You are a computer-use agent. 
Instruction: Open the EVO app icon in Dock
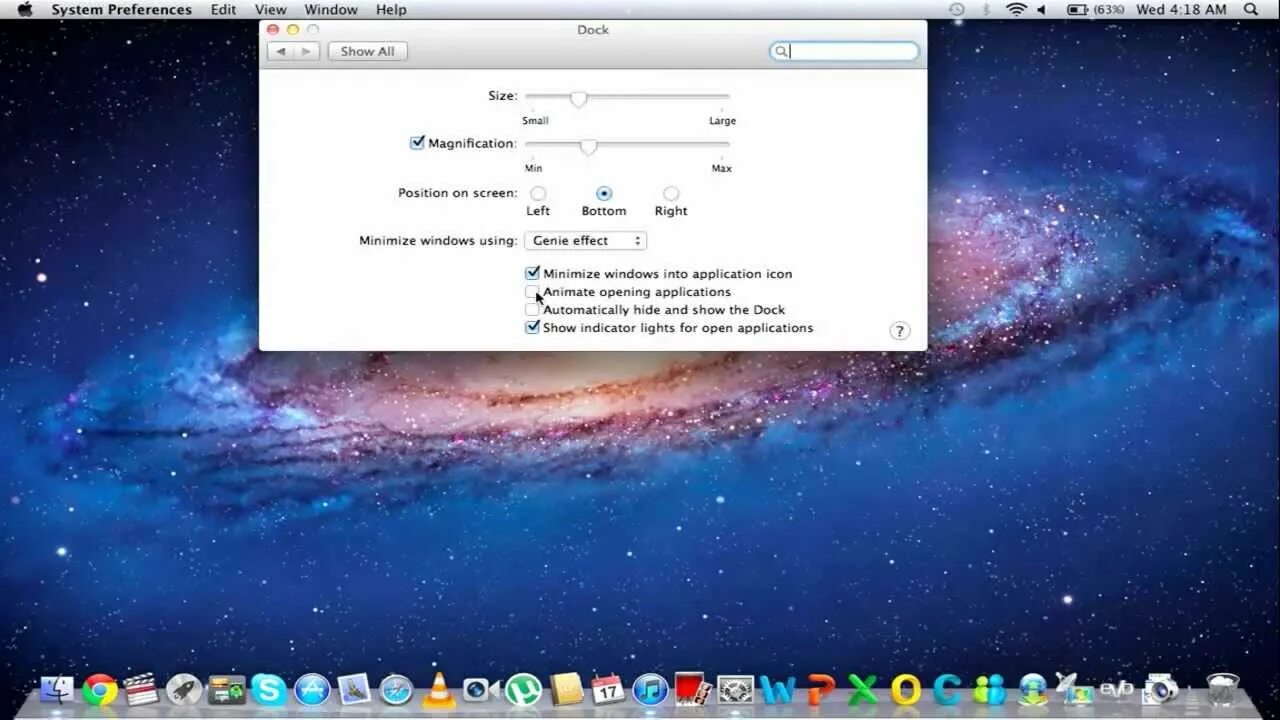pyautogui.click(x=1116, y=690)
